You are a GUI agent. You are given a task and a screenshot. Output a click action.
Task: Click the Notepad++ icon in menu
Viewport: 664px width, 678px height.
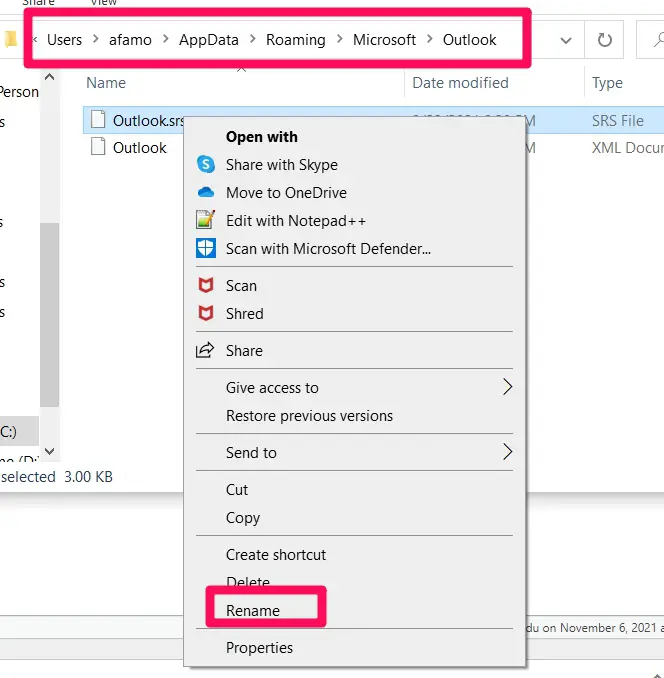(206, 220)
